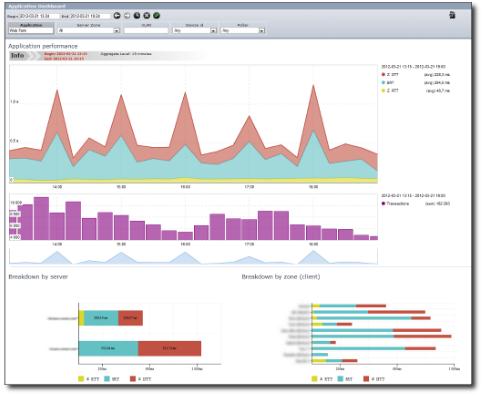483x396 pixels.
Task: Click the Breakdown by zone (client) heading
Action: click(281, 277)
